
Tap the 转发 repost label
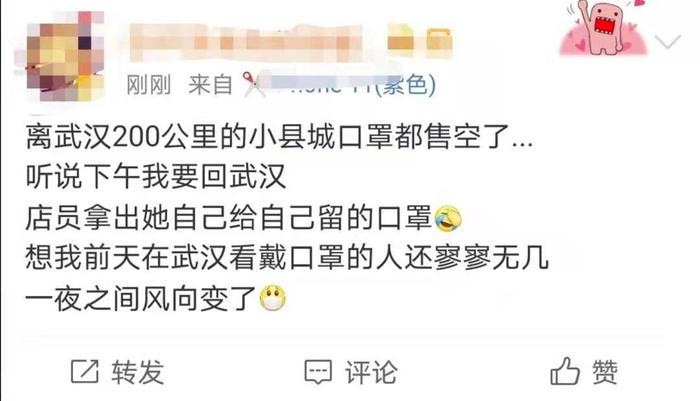point(138,372)
